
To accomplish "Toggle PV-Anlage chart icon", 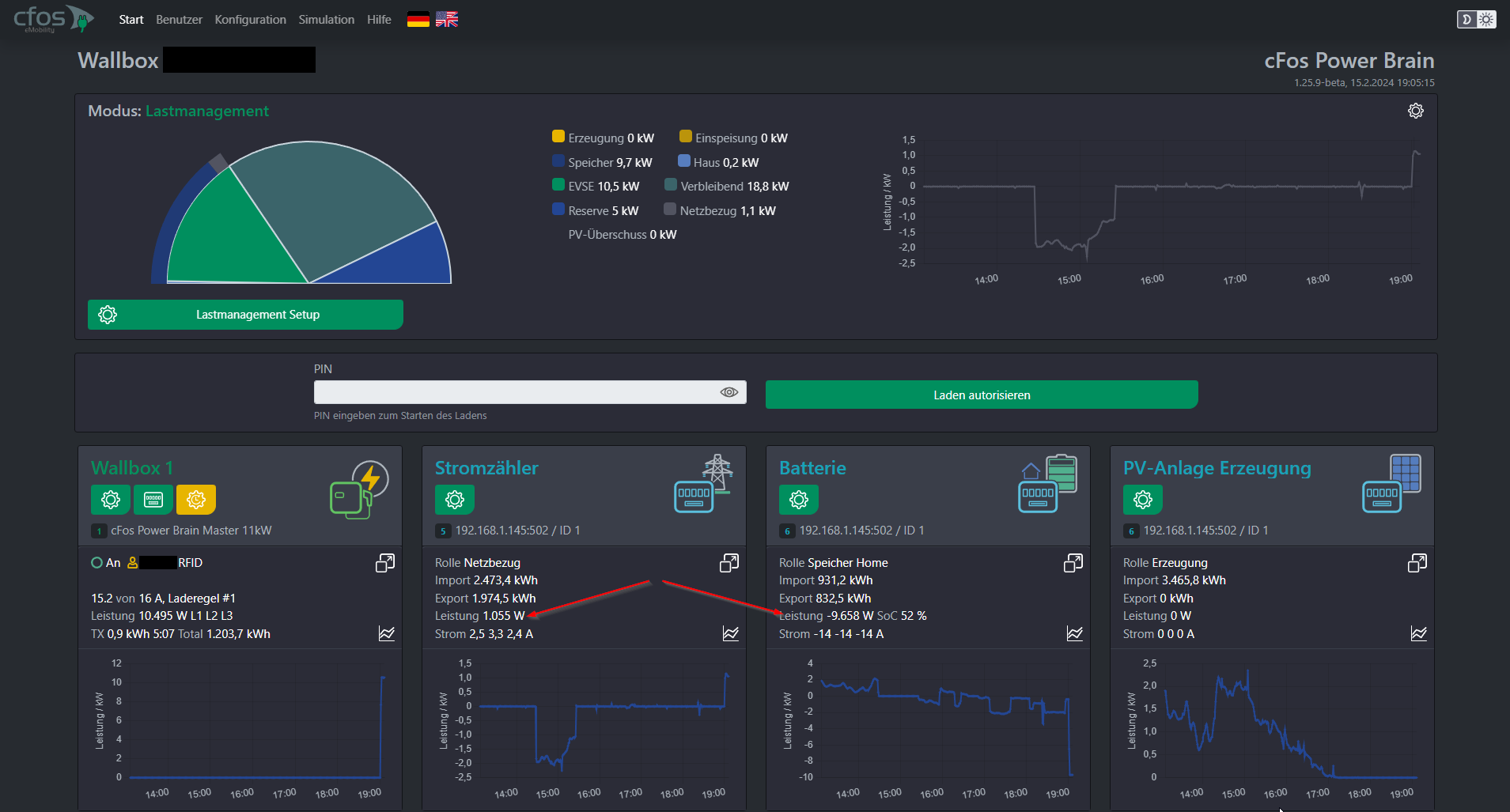I will pyautogui.click(x=1419, y=634).
